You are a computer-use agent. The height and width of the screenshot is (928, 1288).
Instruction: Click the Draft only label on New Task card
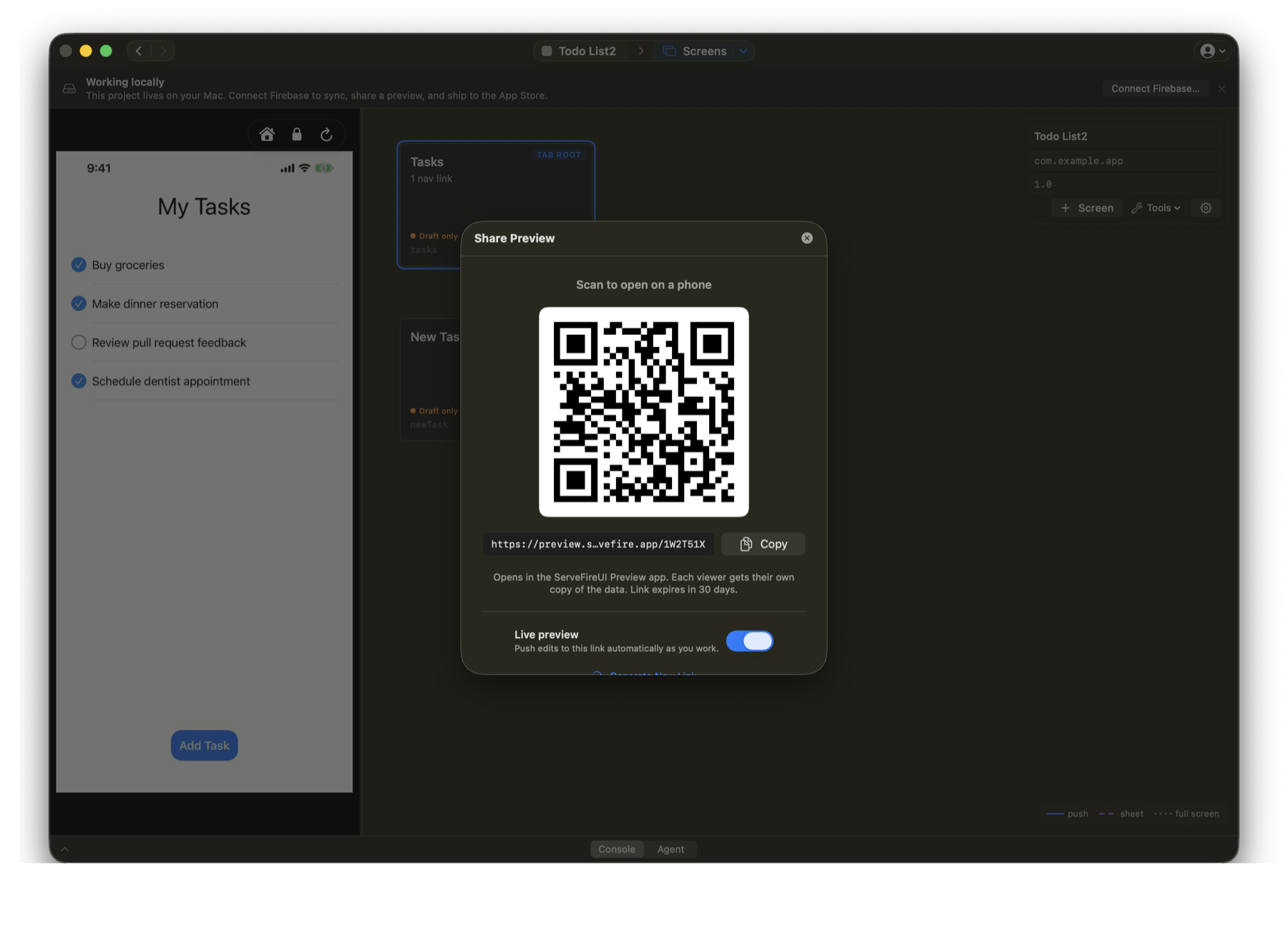[434, 411]
